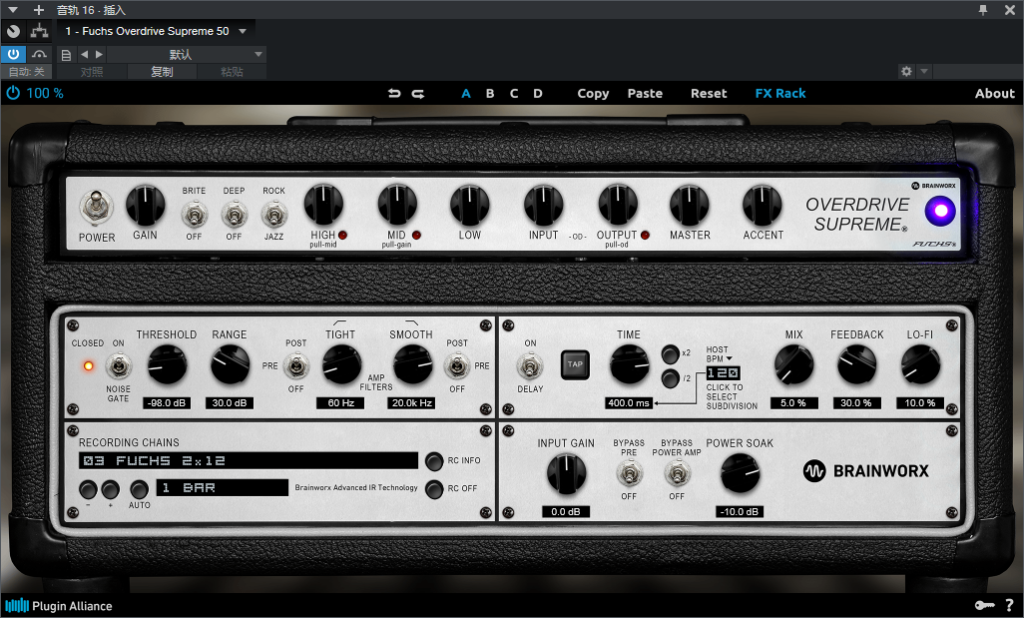Flip the TIGHT filter PRE/POST switch
1024x618 pixels.
coord(296,366)
